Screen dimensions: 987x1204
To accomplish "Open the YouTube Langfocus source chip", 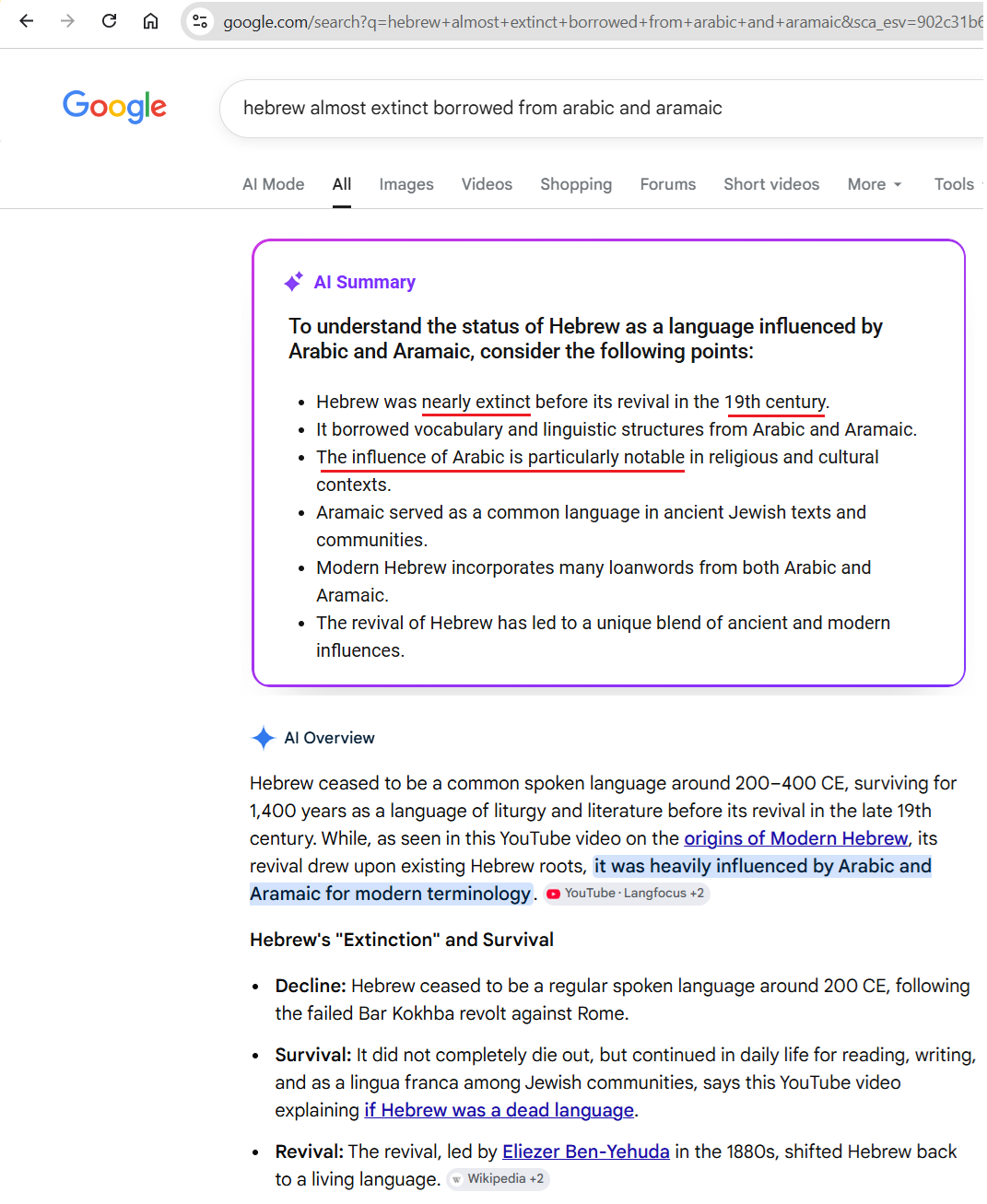I will 627,894.
